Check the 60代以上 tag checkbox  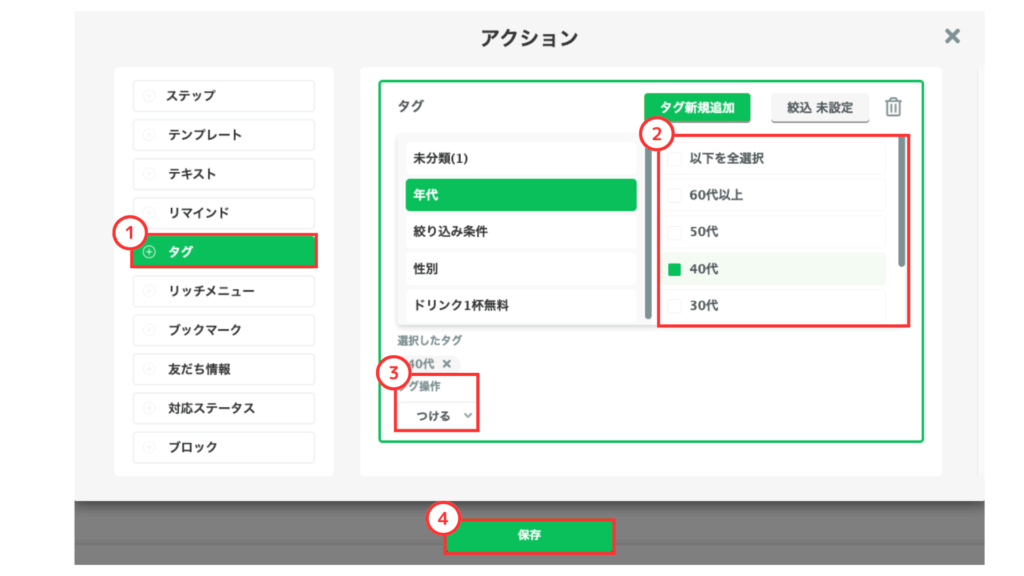676,195
